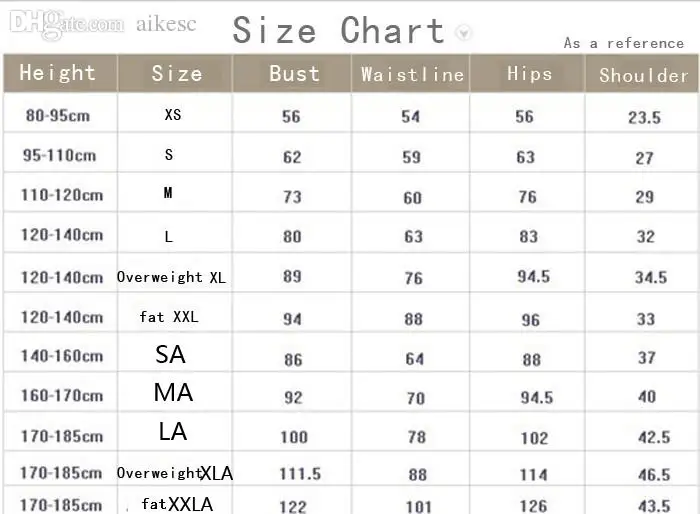Select the XS size cell
The image size is (700, 514).
175,113
